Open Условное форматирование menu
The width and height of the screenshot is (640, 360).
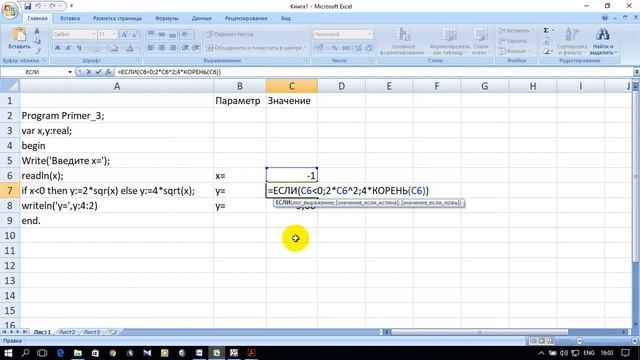click(402, 41)
